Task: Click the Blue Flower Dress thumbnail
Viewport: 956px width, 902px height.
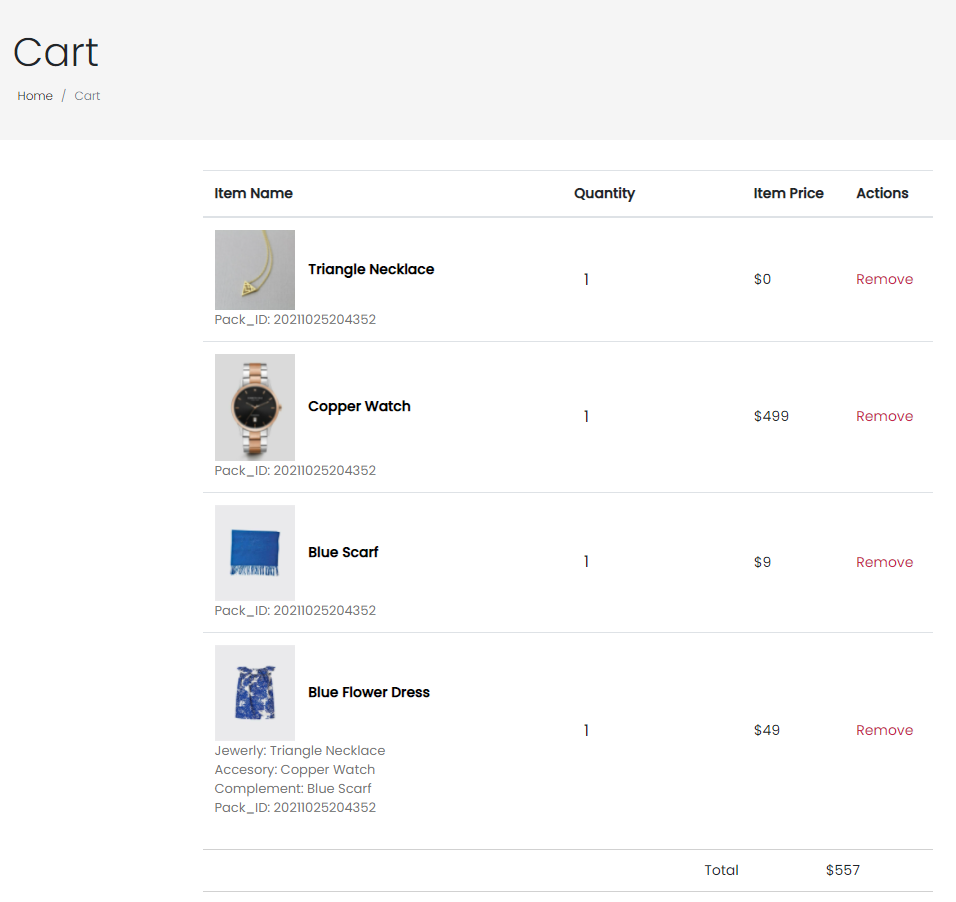Action: 255,693
